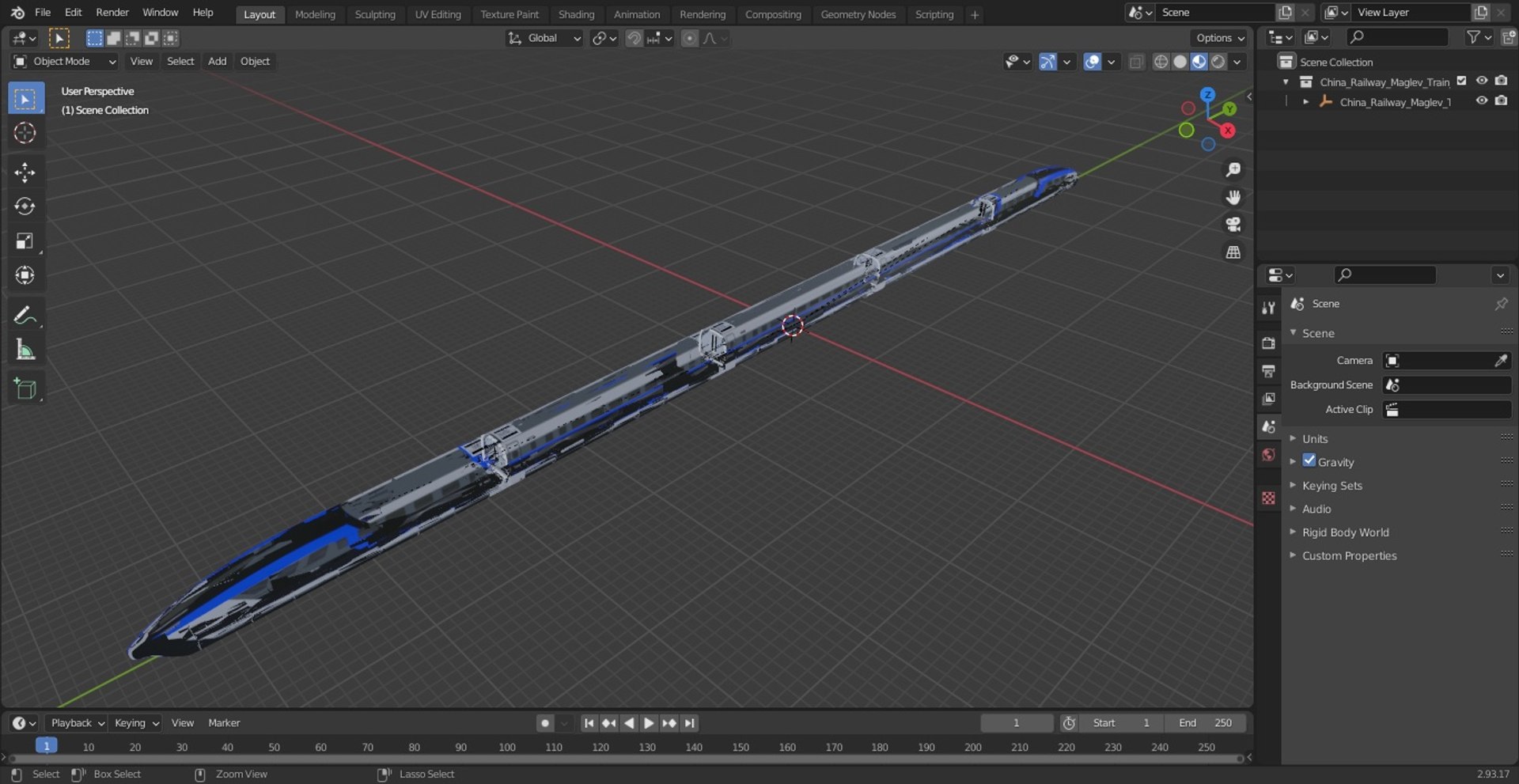
Task: Open the World properties tab
Action: pos(1269,454)
